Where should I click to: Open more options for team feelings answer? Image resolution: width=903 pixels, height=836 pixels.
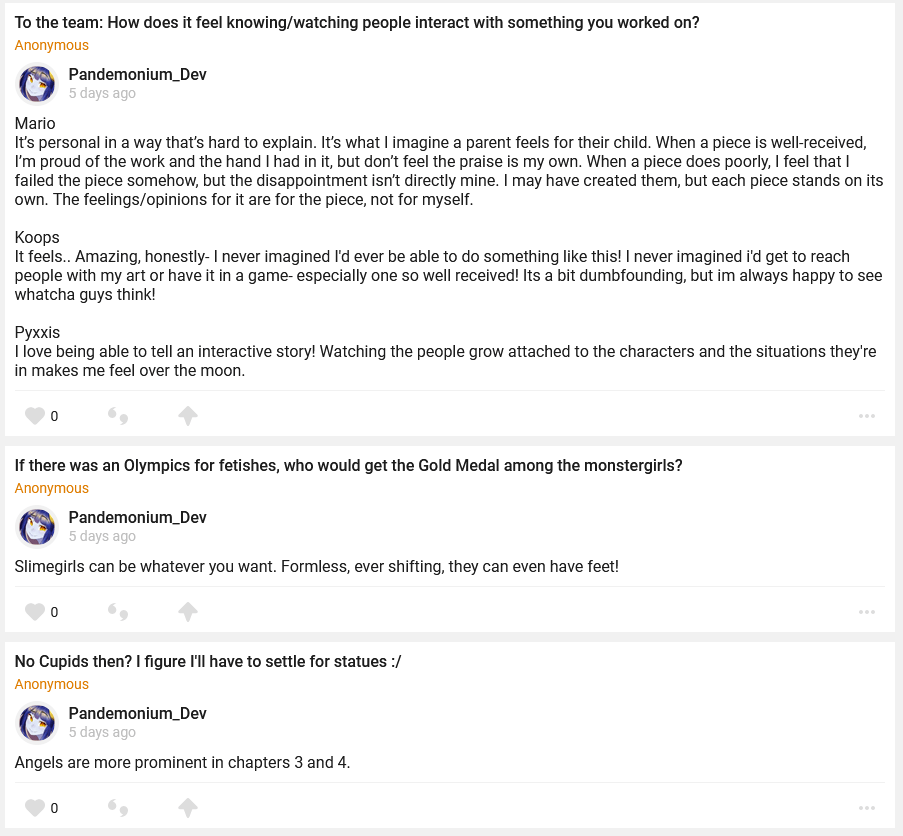pos(867,416)
